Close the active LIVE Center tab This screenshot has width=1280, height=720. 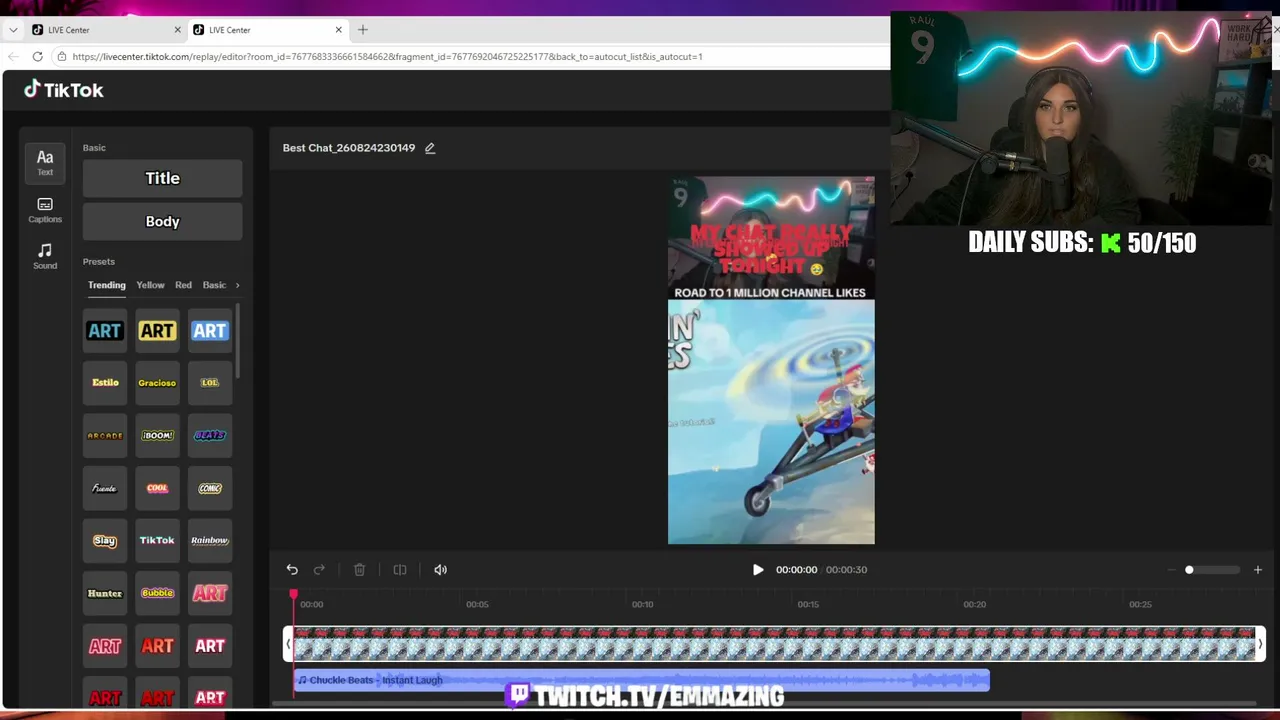point(338,30)
